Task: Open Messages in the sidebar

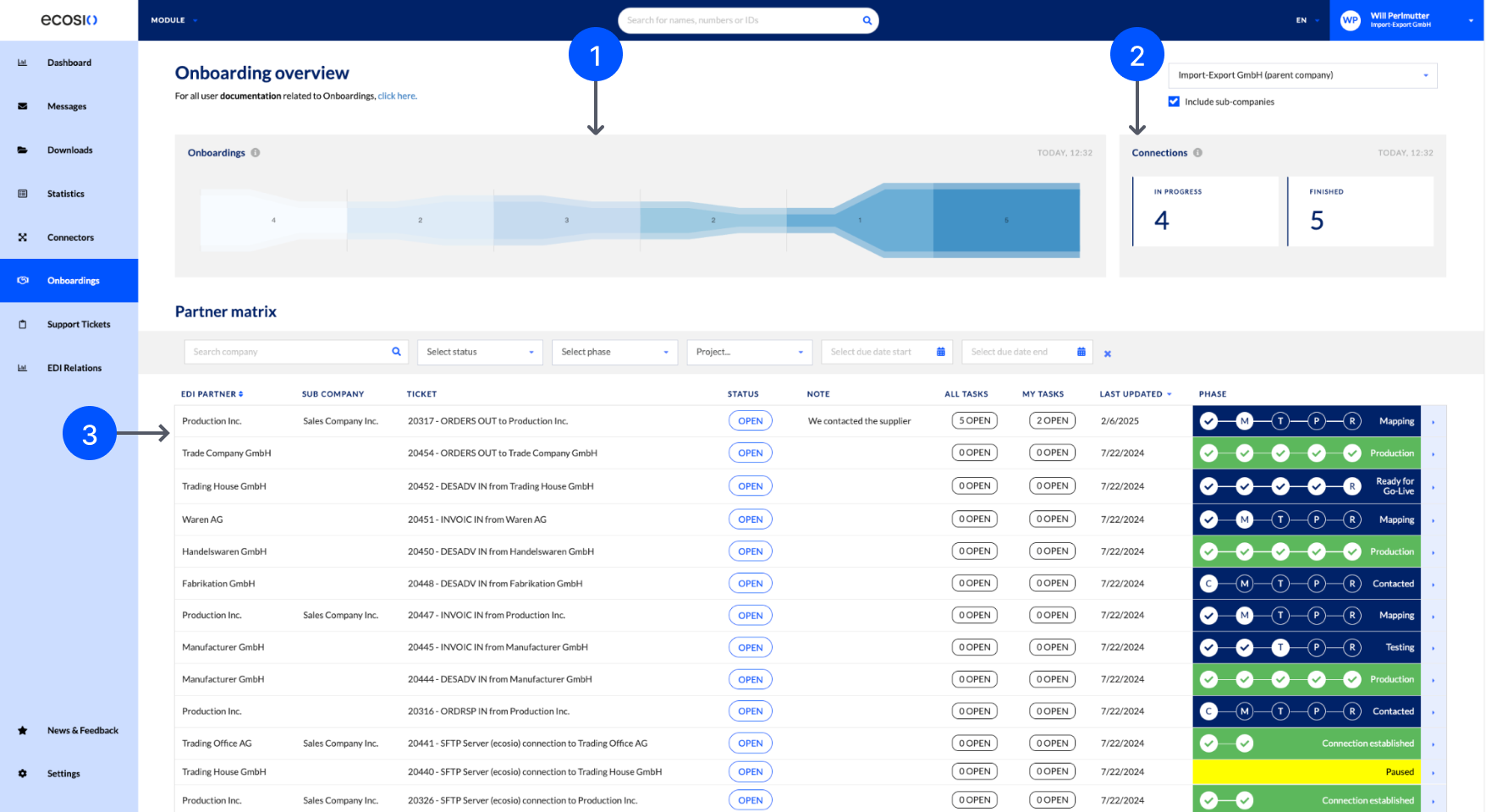Action: 69,107
